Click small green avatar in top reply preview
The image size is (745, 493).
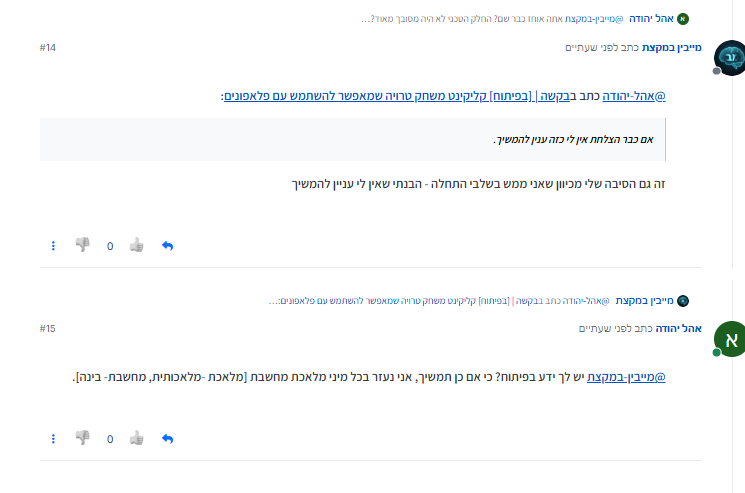tap(683, 19)
